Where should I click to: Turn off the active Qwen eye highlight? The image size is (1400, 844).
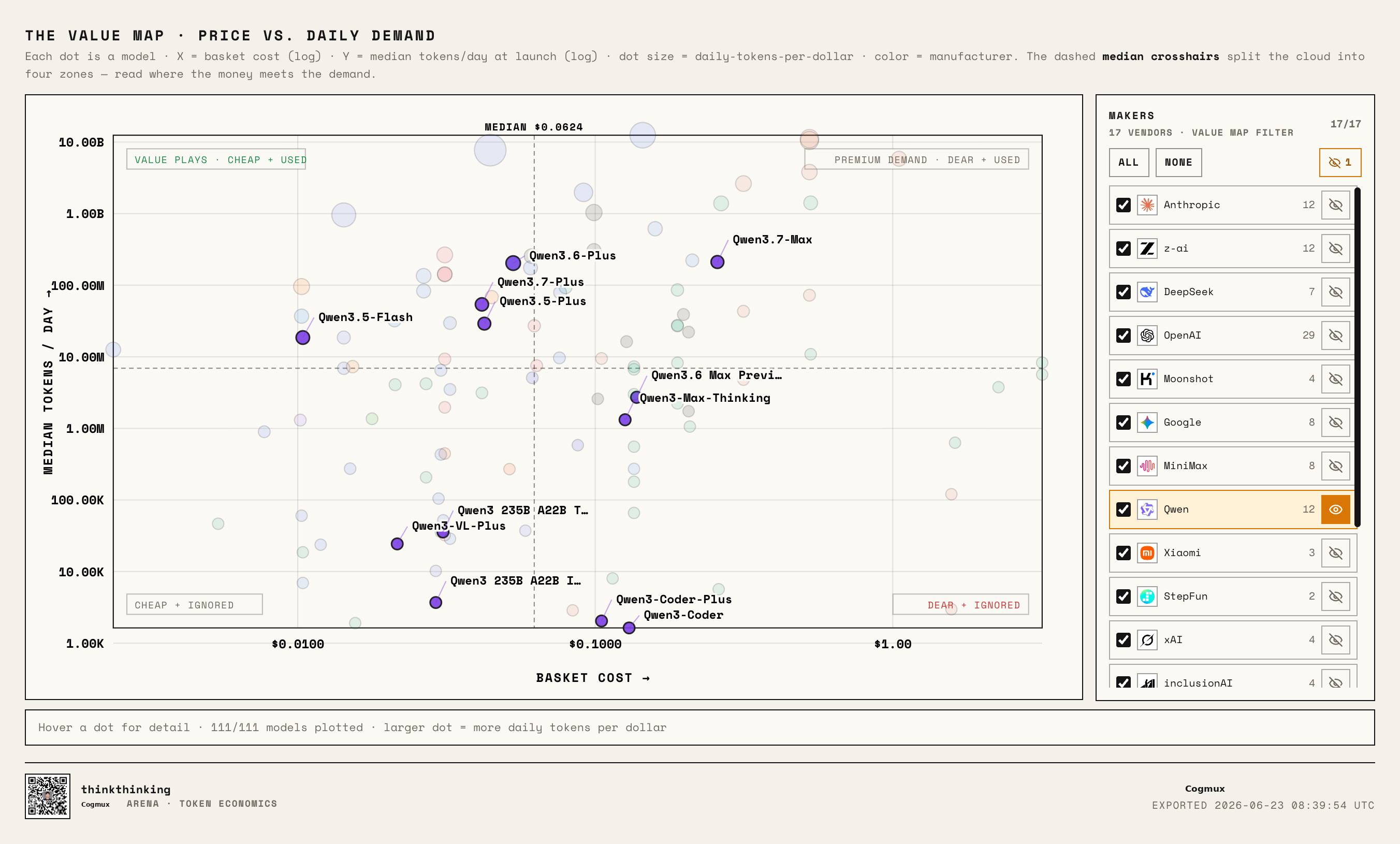point(1335,509)
